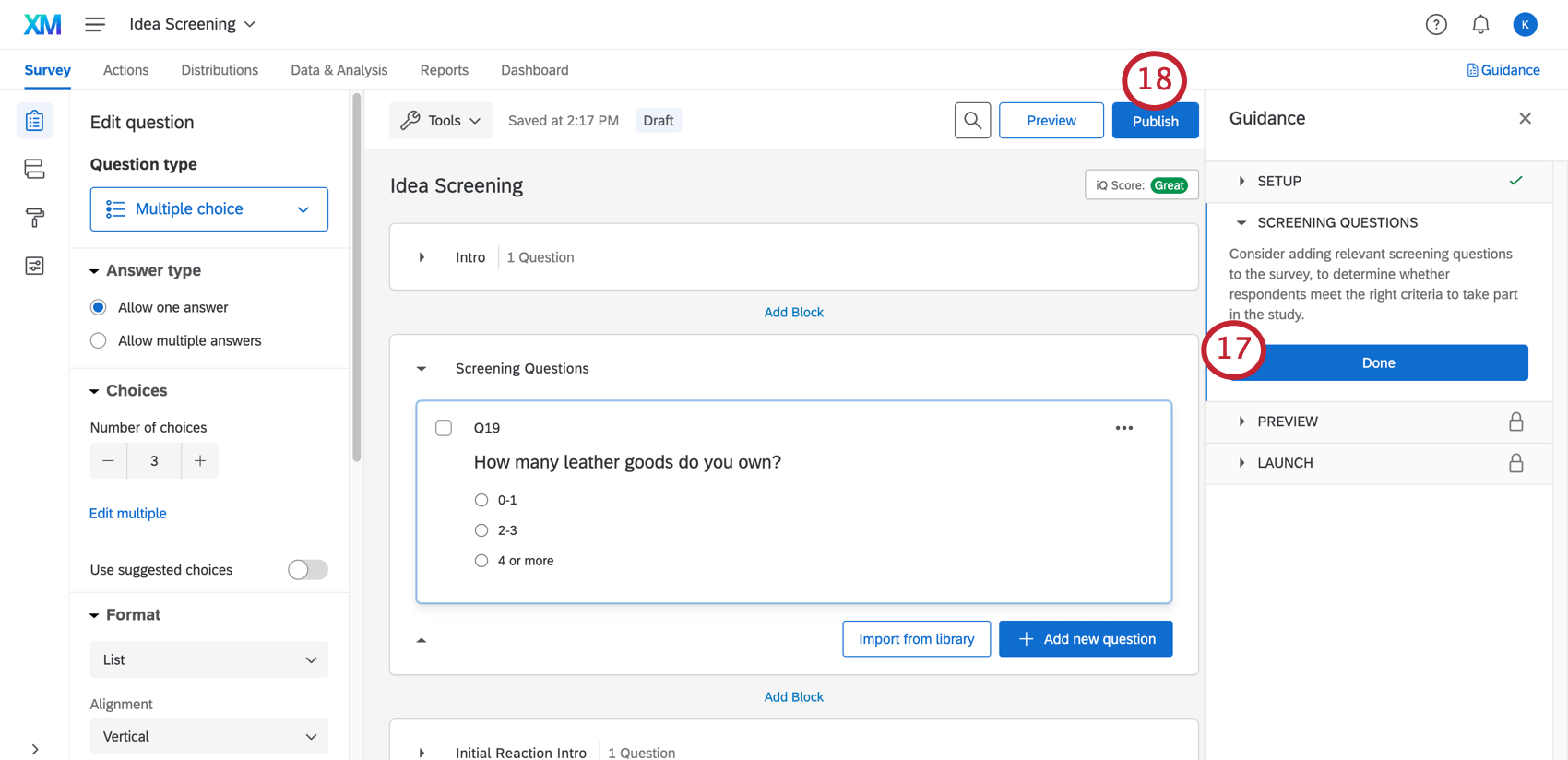Open the help question mark icon
Viewport: 1568px width, 760px height.
(x=1436, y=25)
